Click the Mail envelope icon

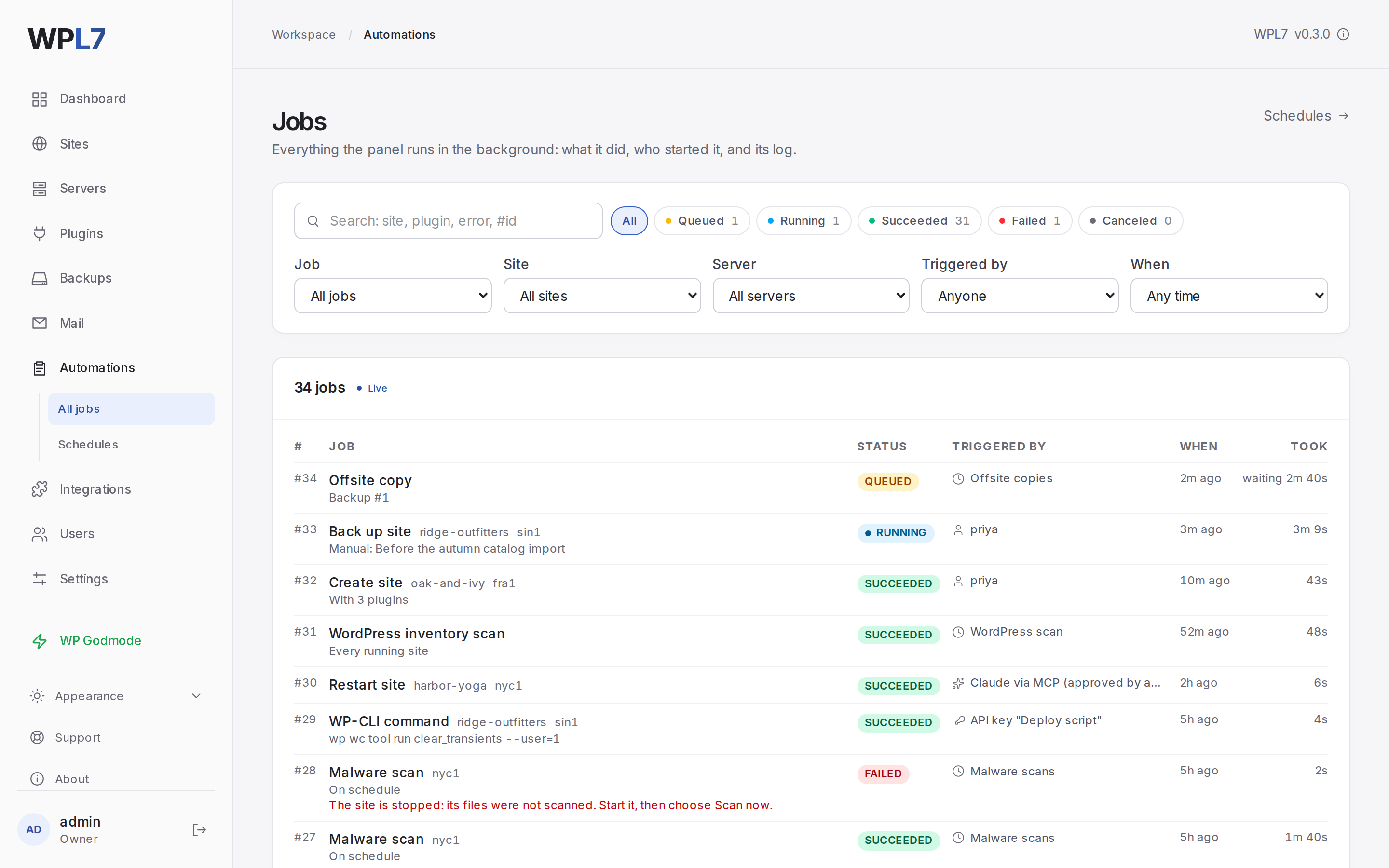pyautogui.click(x=39, y=323)
